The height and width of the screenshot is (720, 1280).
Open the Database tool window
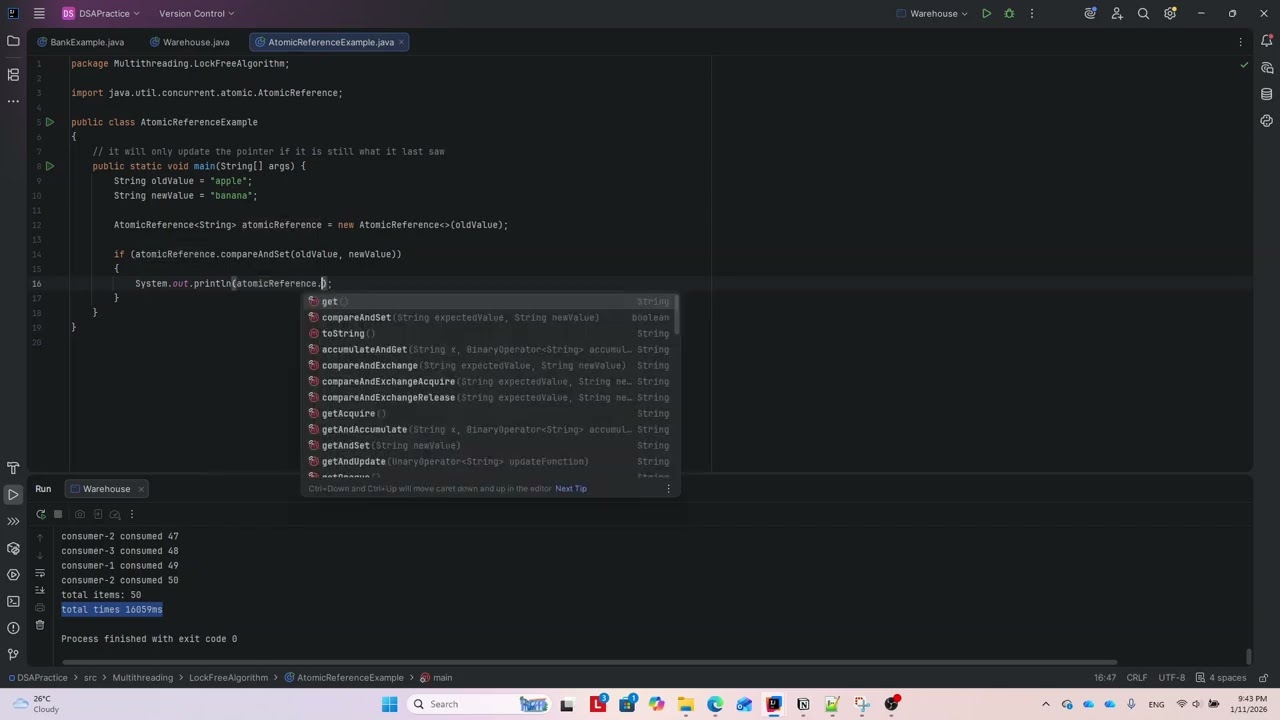pyautogui.click(x=1267, y=94)
